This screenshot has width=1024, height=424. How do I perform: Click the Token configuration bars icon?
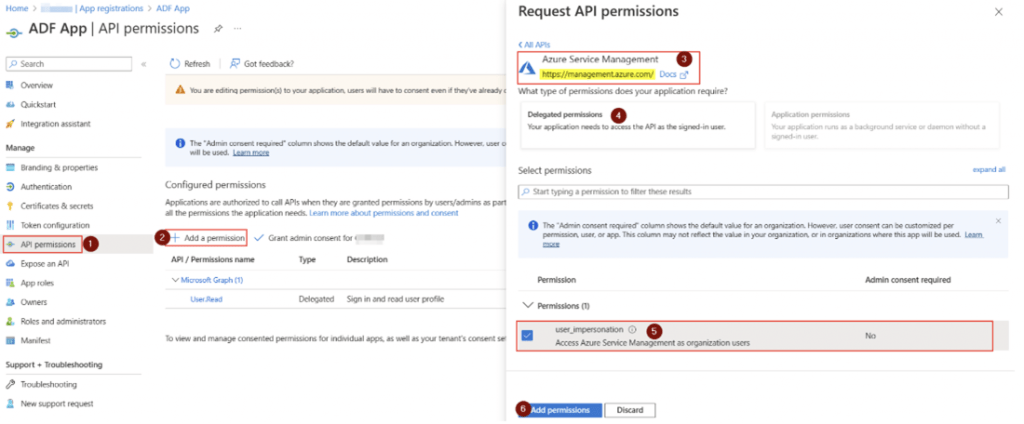tap(10, 225)
